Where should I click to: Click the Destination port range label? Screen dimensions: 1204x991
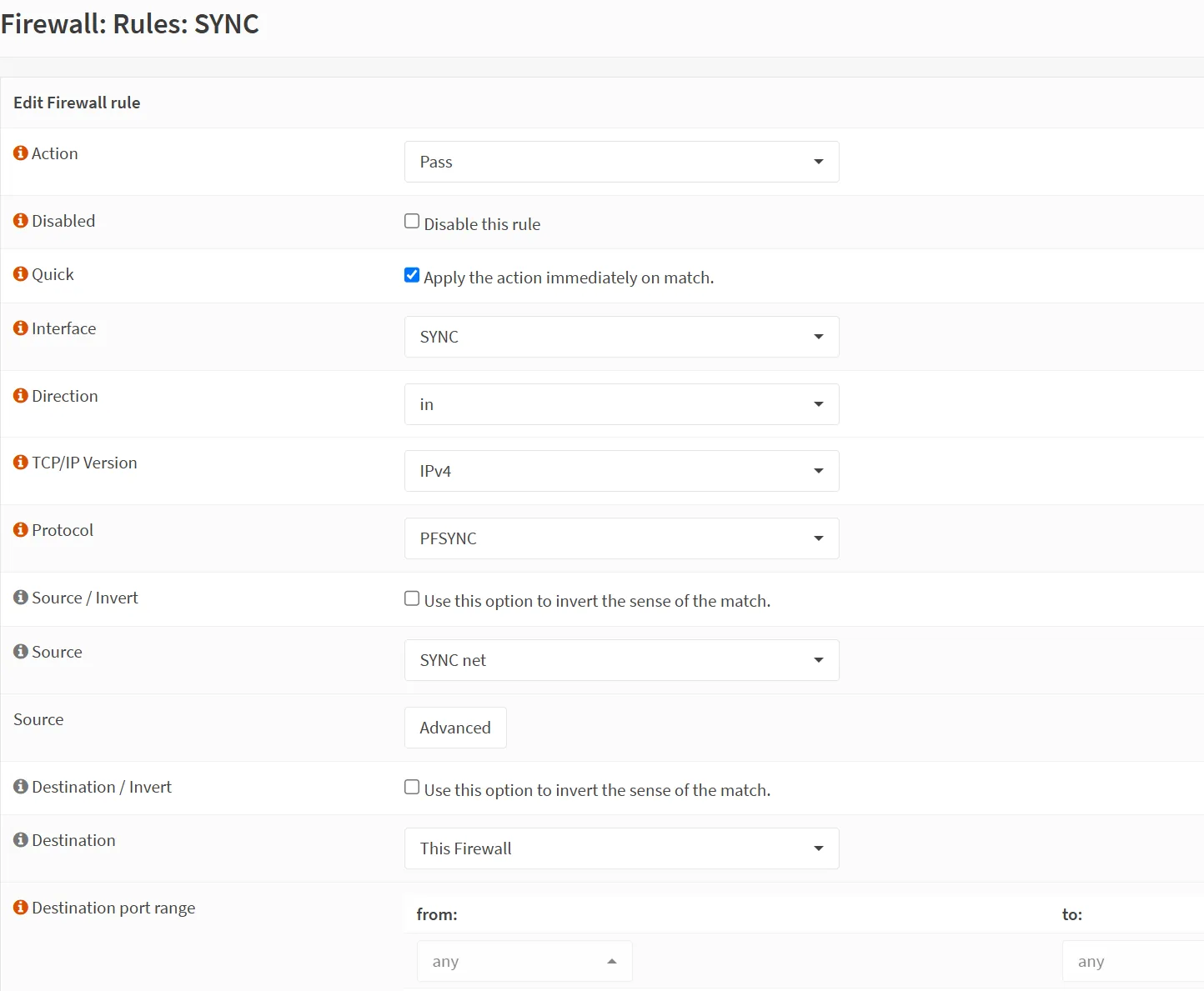tap(113, 908)
